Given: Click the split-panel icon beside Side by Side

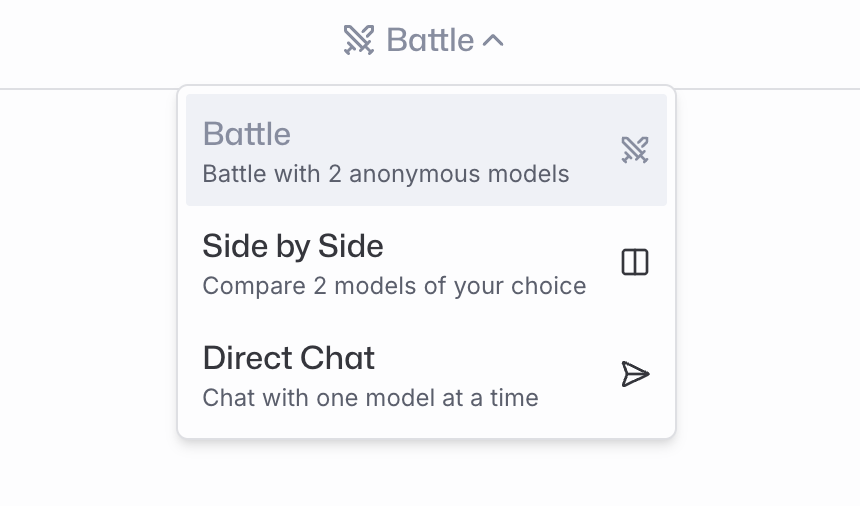Looking at the screenshot, I should [x=635, y=261].
